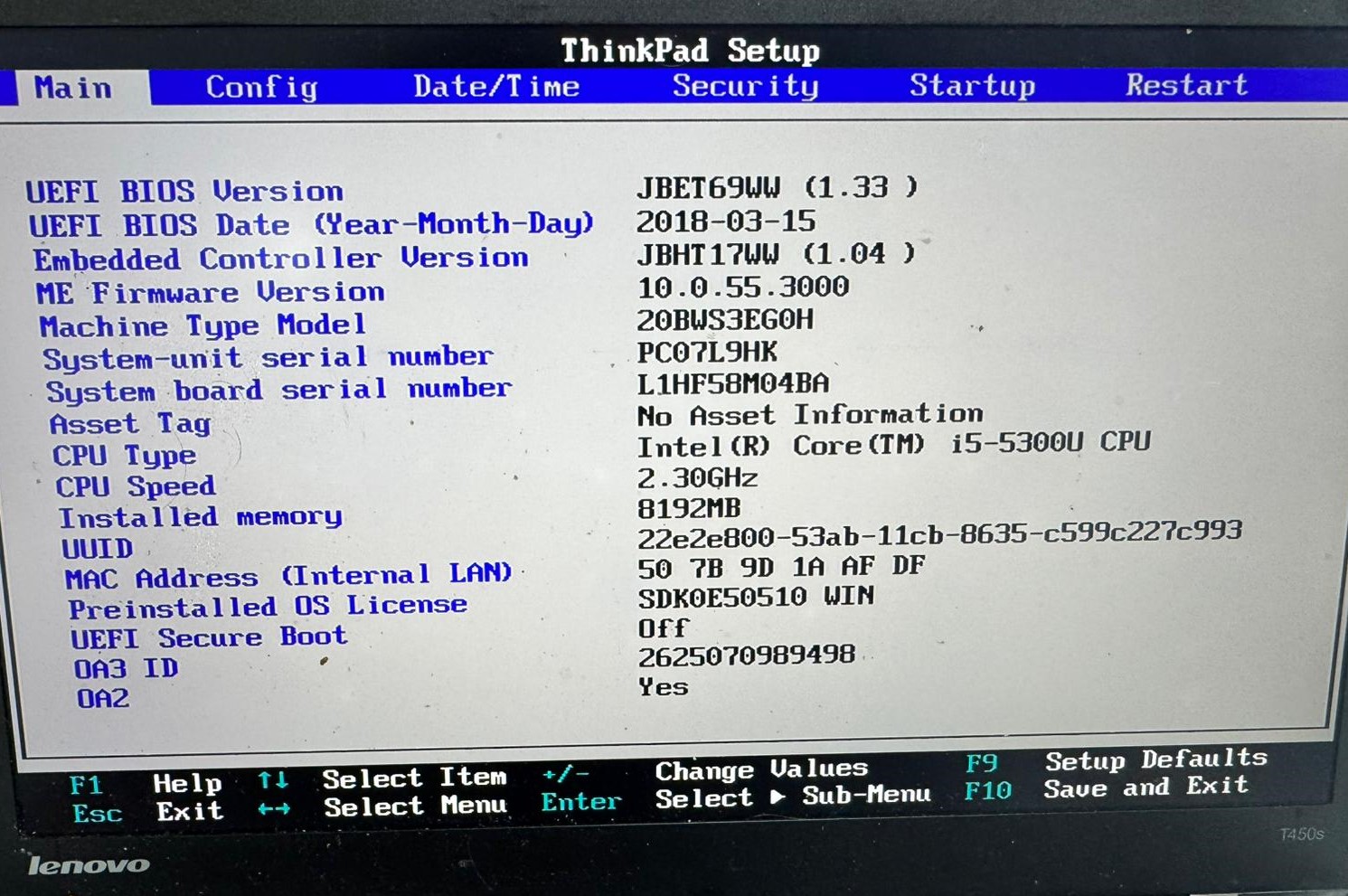Select BIOS version value JBET69WW (1.33)
This screenshot has height=896, width=1348.
[778, 187]
